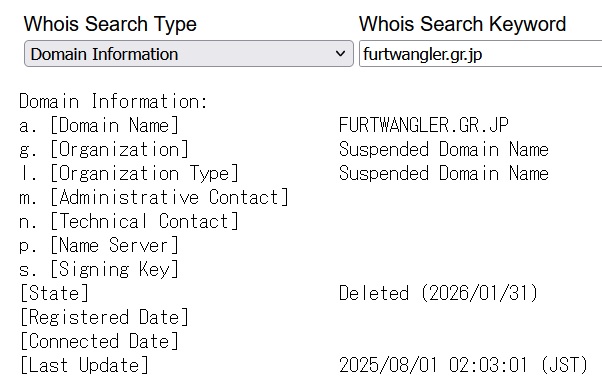Open the Whois Search Type dropdown
Image resolution: width=602 pixels, height=388 pixels.
189,54
